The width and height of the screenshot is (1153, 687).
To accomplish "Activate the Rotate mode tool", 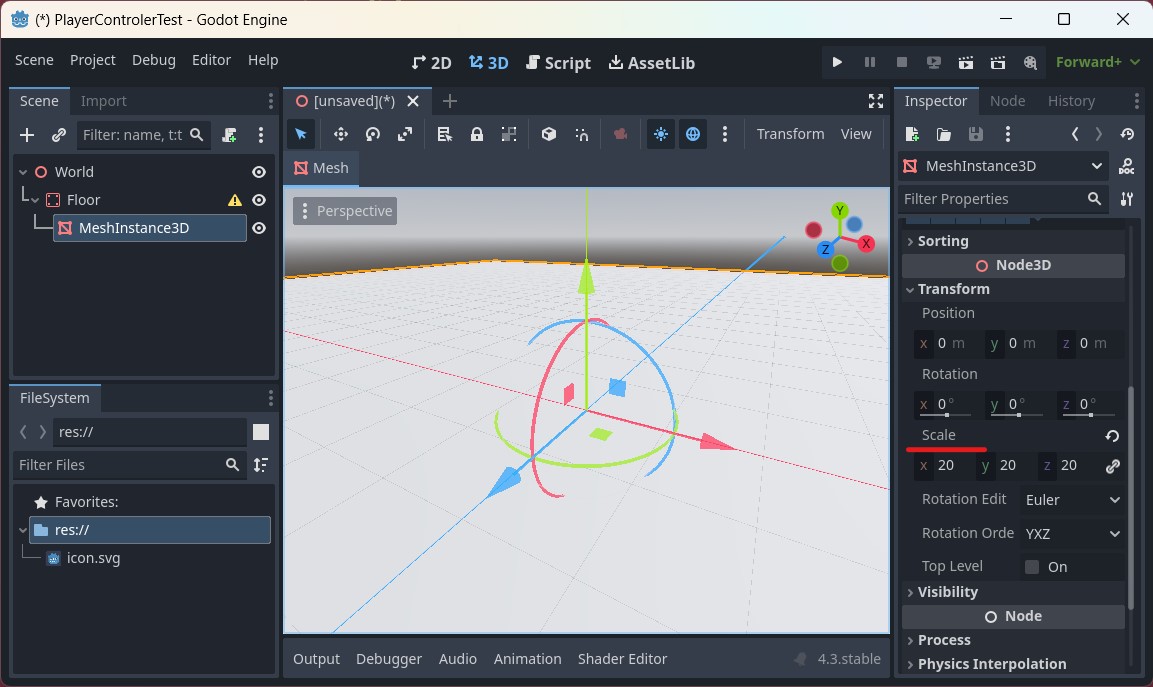I will pos(371,133).
